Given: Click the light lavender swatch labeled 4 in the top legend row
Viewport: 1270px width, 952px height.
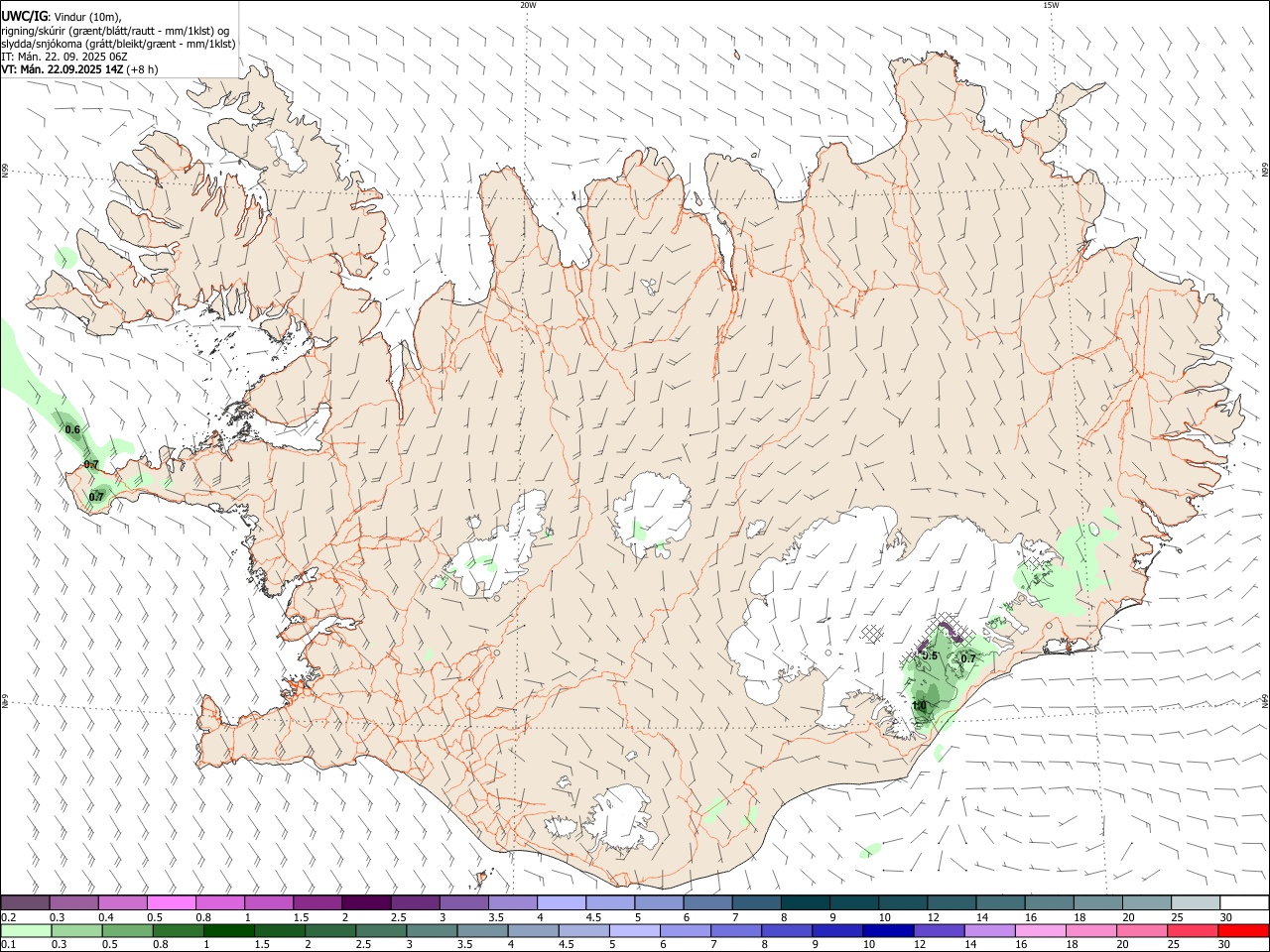Looking at the screenshot, I should pos(562,902).
